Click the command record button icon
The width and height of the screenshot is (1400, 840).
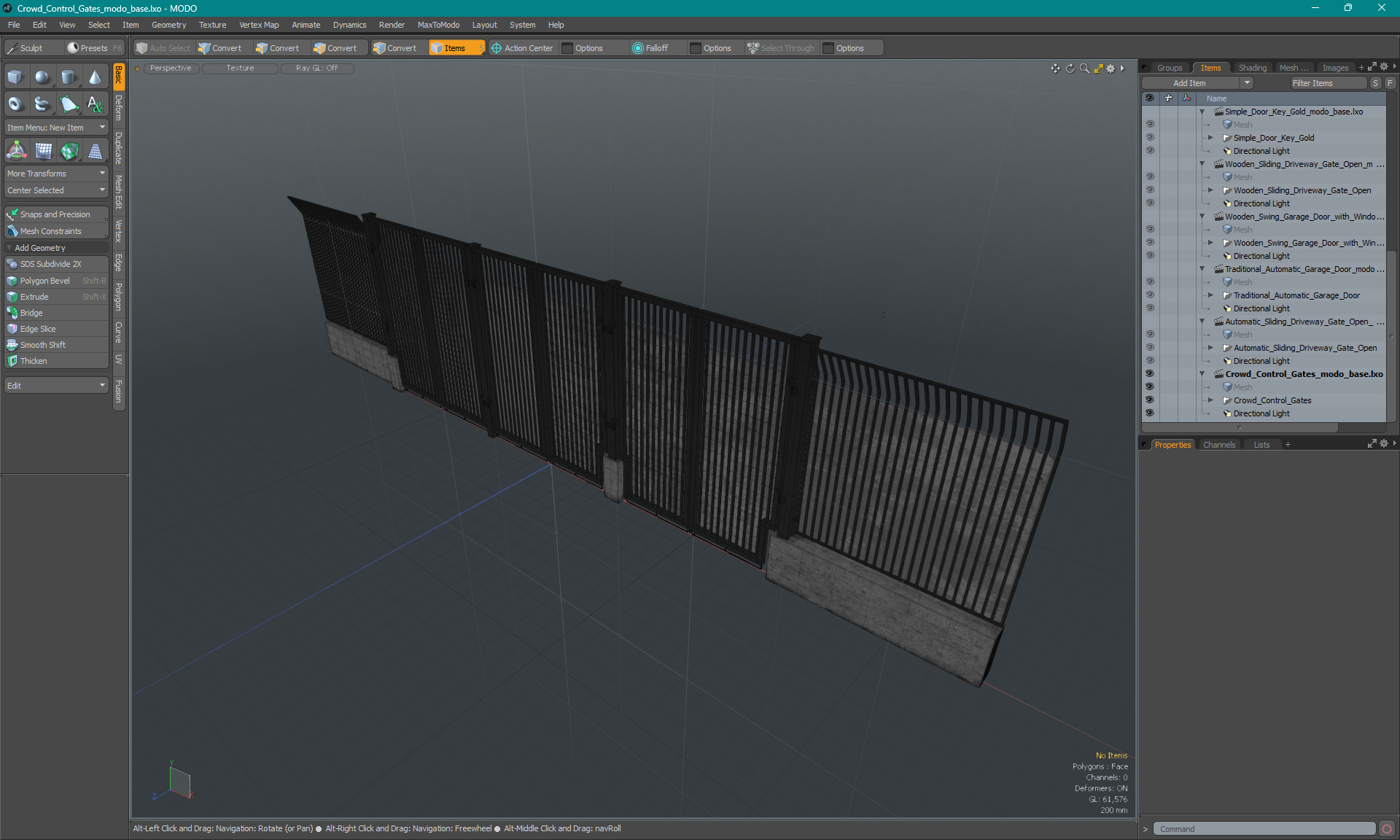1387,829
